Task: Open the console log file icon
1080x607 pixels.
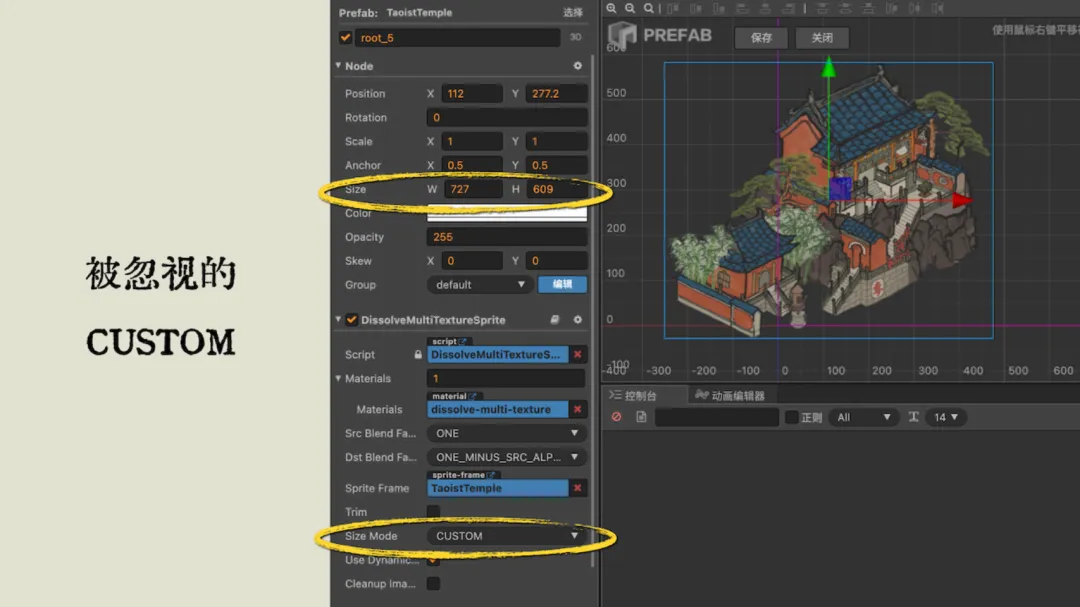Action: tap(641, 417)
